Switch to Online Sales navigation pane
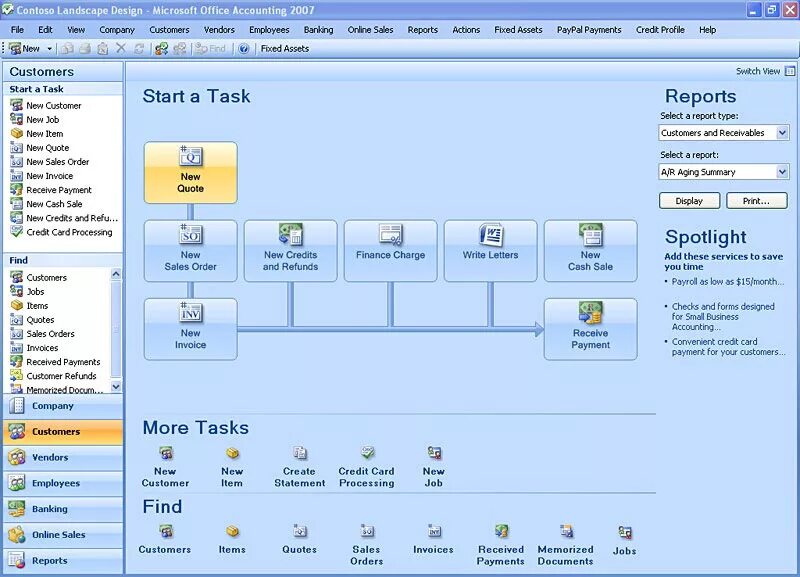The height and width of the screenshot is (577, 800). point(63,535)
